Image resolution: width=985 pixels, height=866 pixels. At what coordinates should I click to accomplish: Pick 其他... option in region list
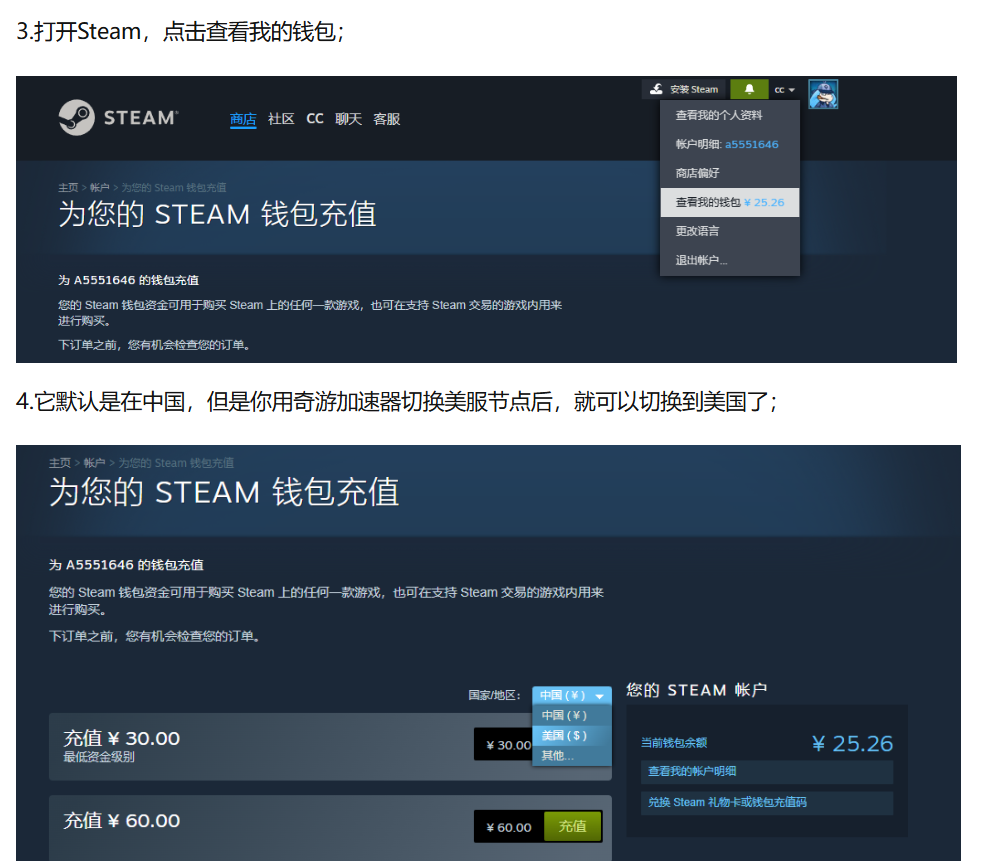(x=558, y=755)
